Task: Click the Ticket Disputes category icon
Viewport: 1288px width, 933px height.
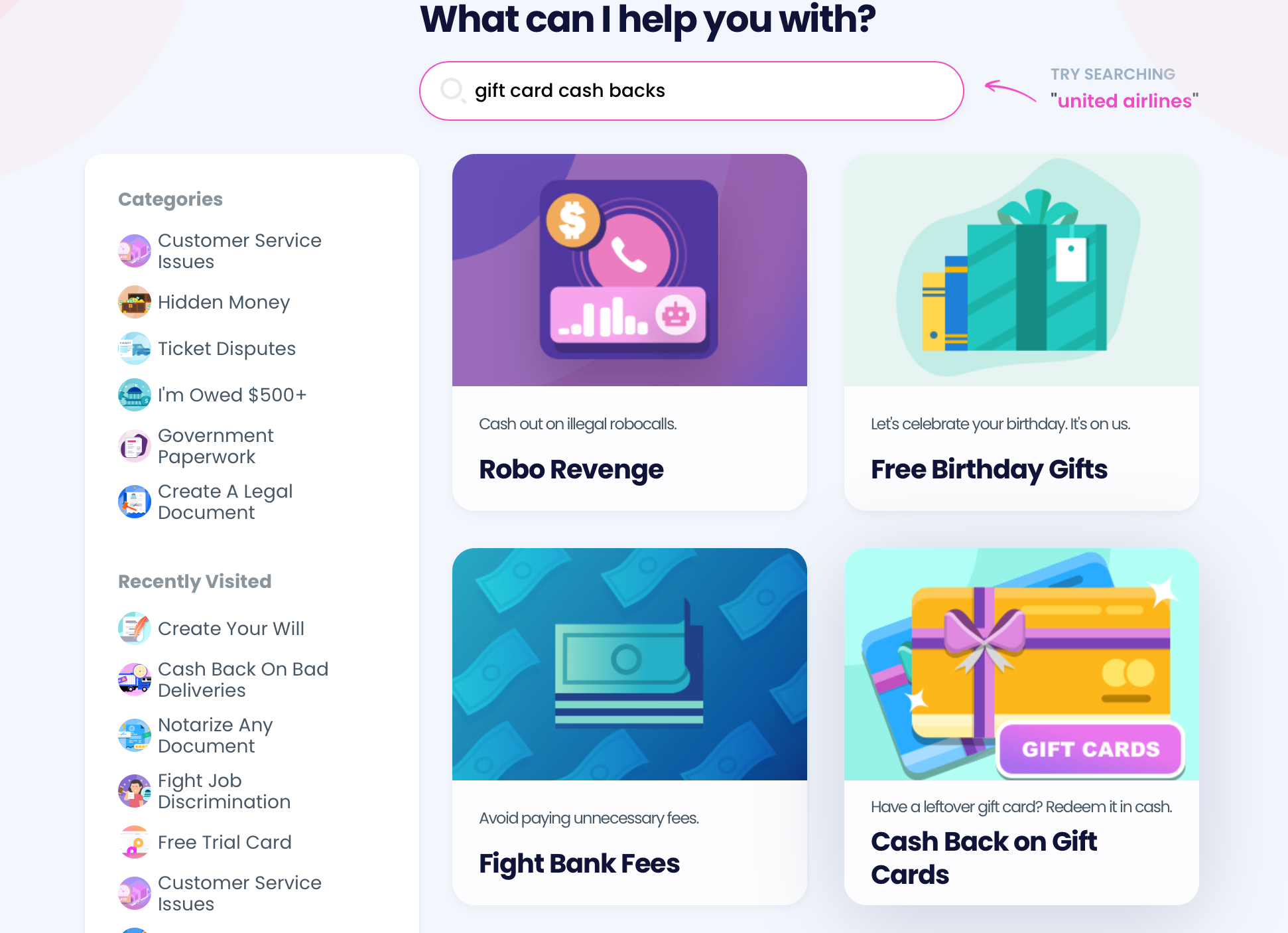Action: 134,348
